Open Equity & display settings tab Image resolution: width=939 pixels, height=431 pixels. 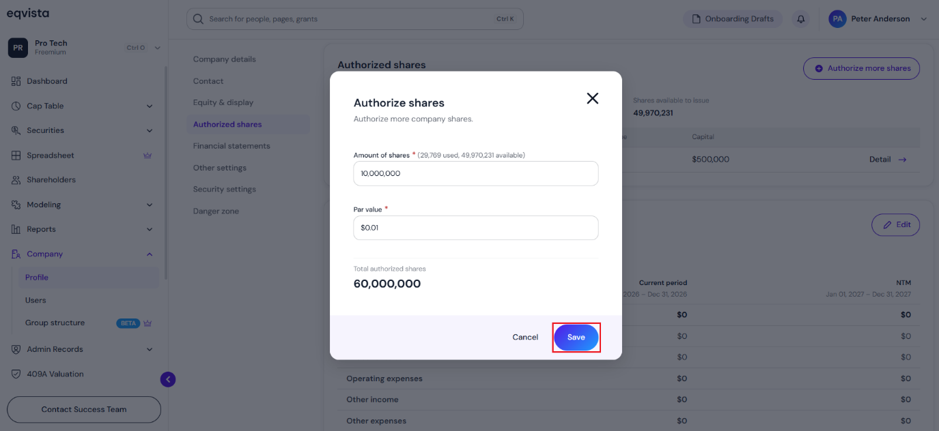pos(223,103)
